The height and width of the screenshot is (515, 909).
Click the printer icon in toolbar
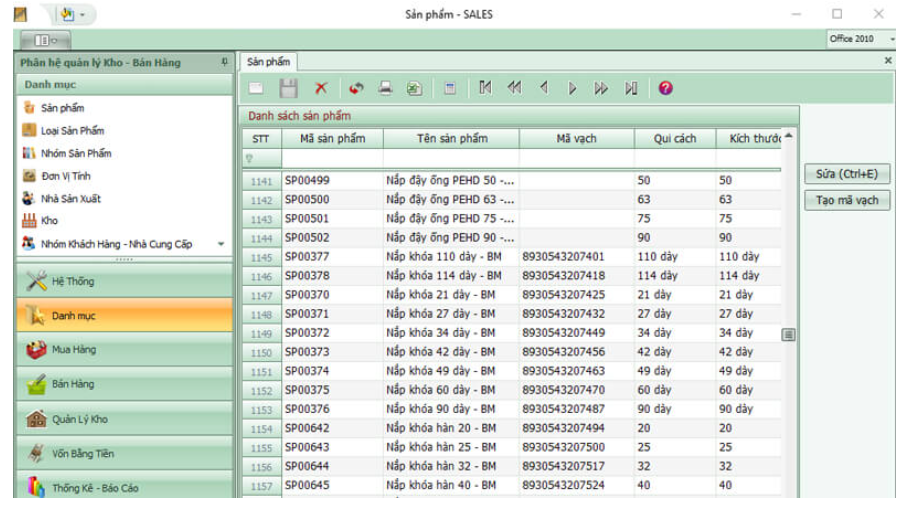385,88
